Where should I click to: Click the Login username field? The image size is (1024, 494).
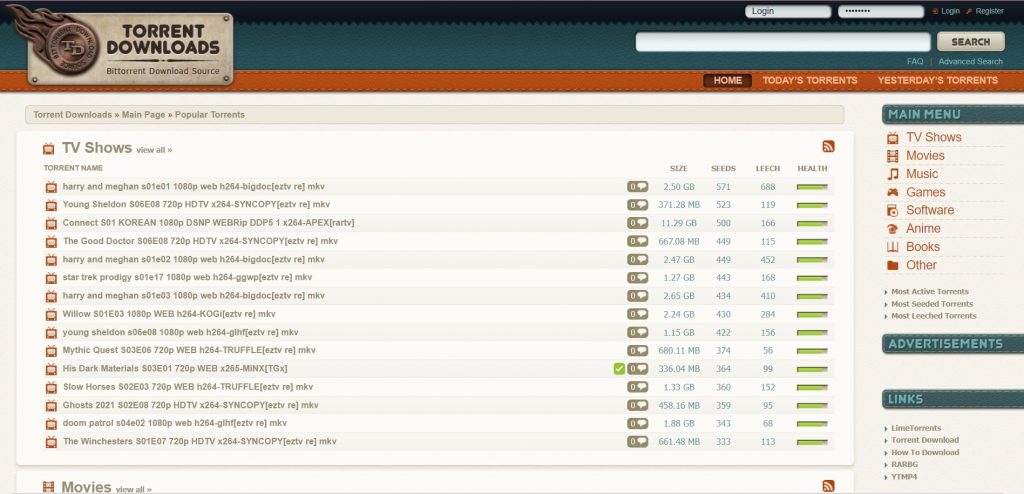coord(788,12)
